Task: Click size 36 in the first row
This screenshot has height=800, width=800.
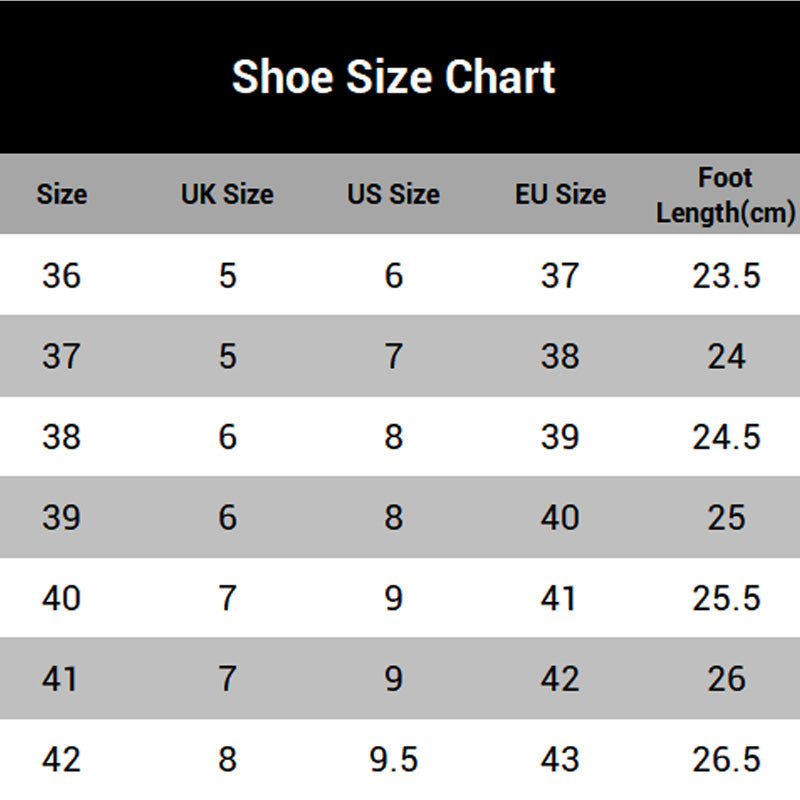Action: click(x=61, y=276)
